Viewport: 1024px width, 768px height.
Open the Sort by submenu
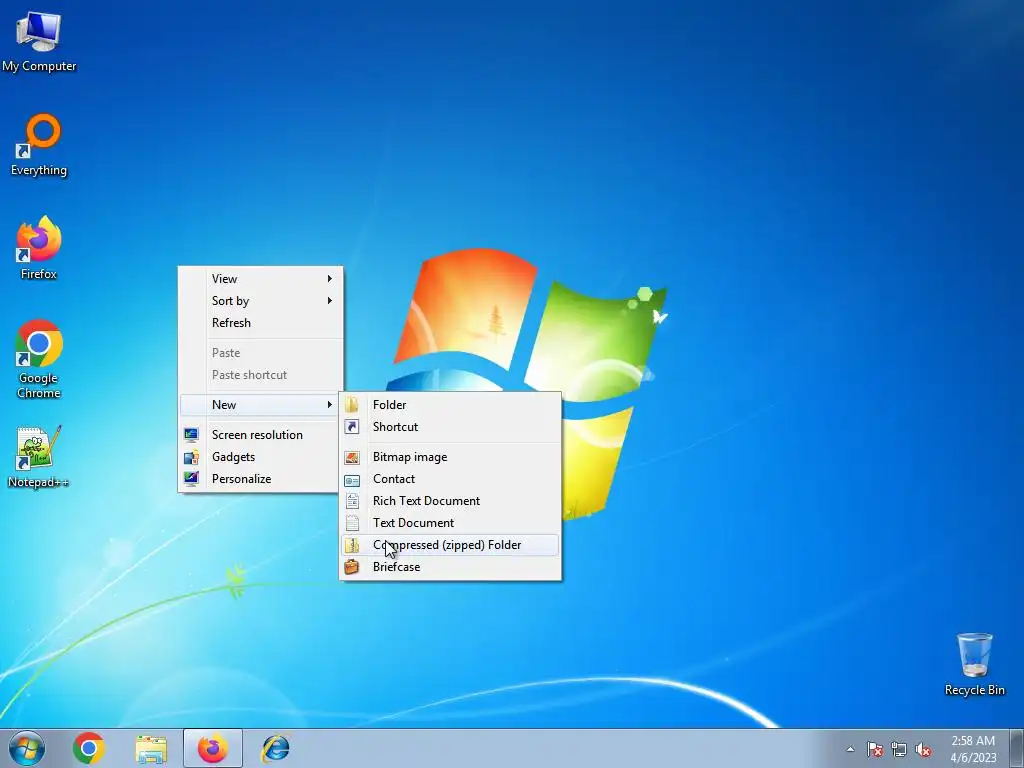pyautogui.click(x=261, y=301)
